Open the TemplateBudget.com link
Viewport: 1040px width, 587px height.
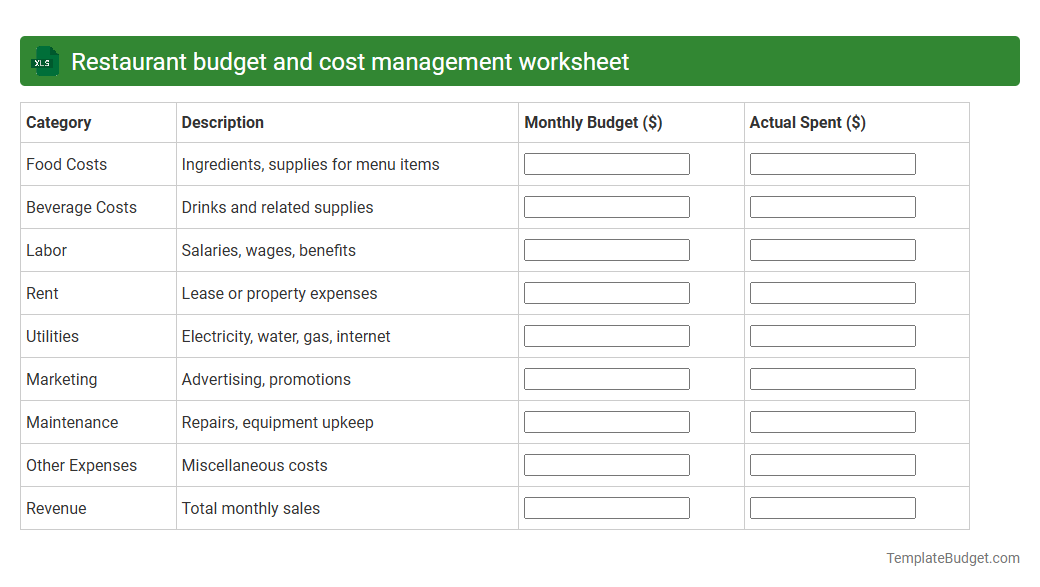click(x=951, y=558)
